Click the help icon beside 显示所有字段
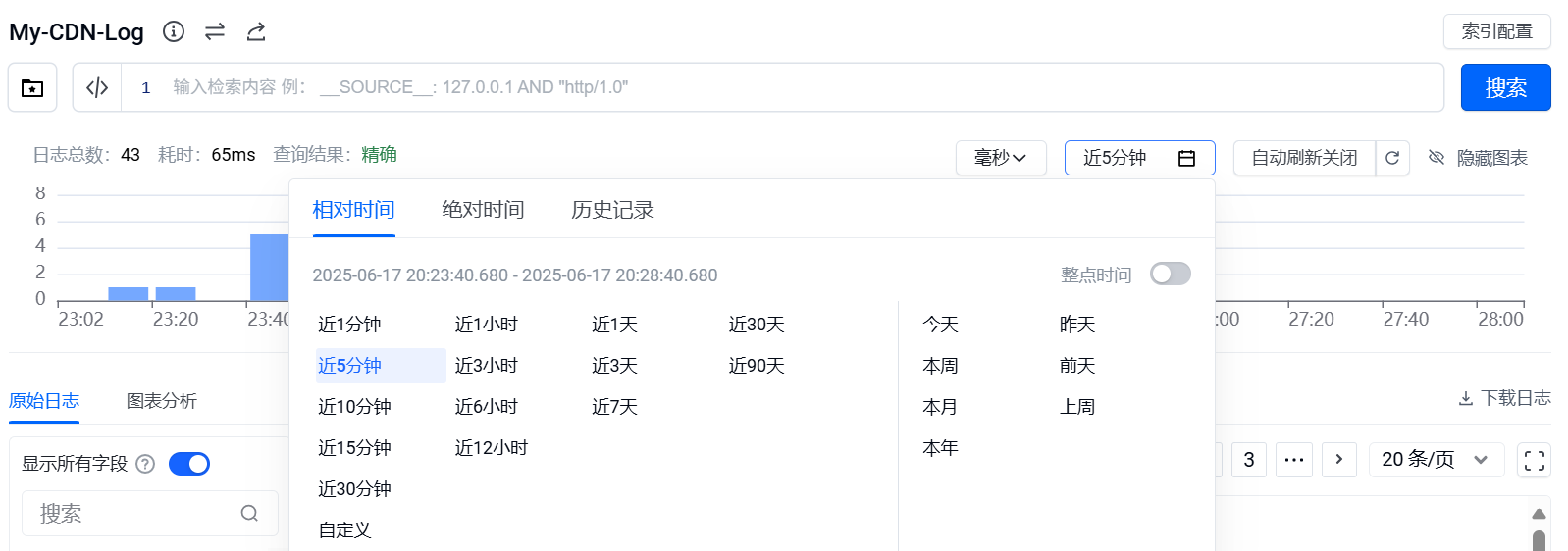Viewport: 1568px width, 551px height. click(145, 464)
